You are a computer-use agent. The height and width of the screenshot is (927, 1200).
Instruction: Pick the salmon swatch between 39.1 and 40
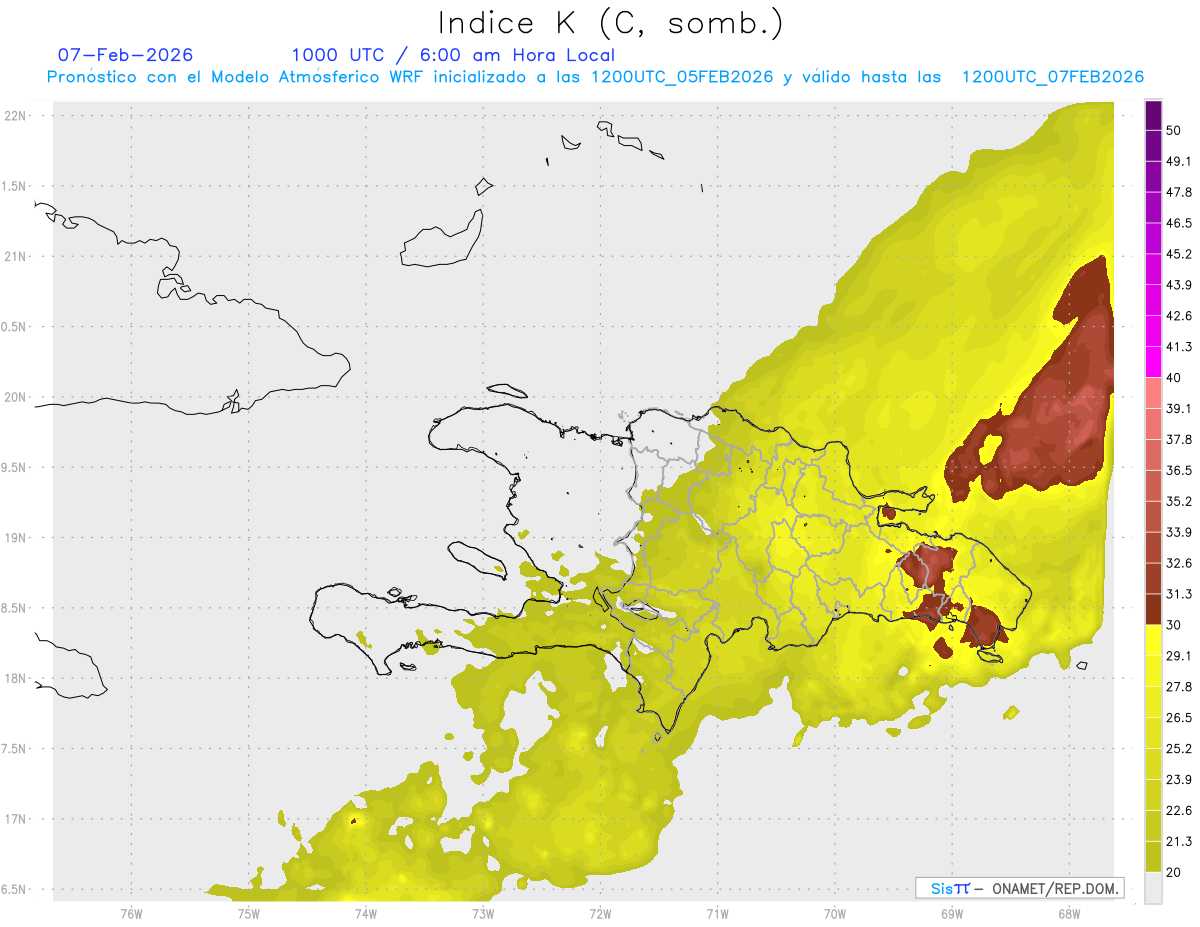point(1153,393)
